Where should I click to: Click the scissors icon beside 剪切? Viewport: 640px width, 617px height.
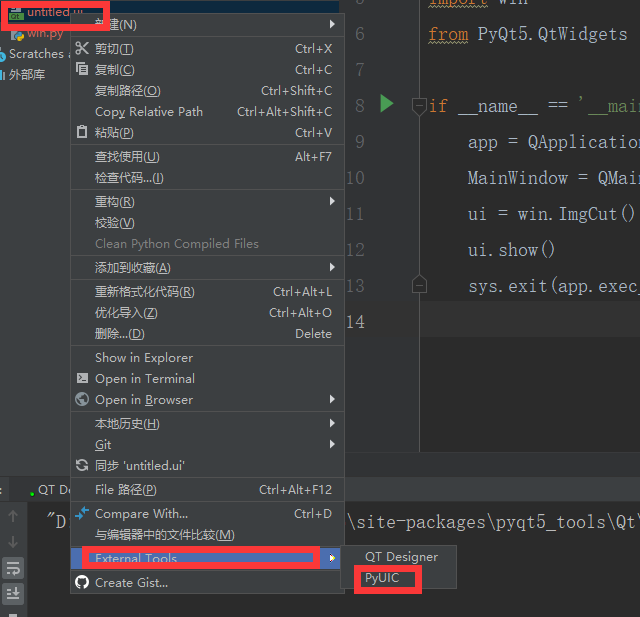click(x=83, y=49)
